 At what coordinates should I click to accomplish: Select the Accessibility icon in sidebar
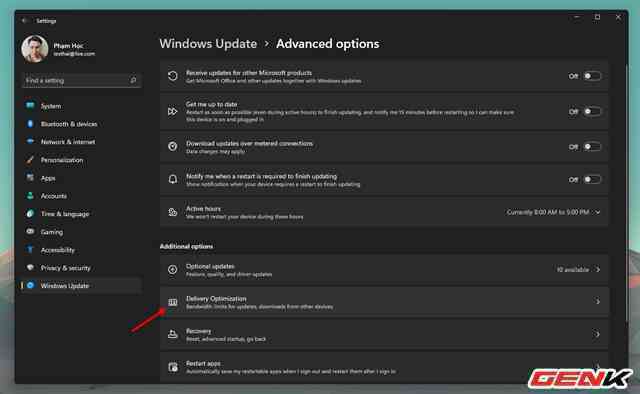(30, 249)
